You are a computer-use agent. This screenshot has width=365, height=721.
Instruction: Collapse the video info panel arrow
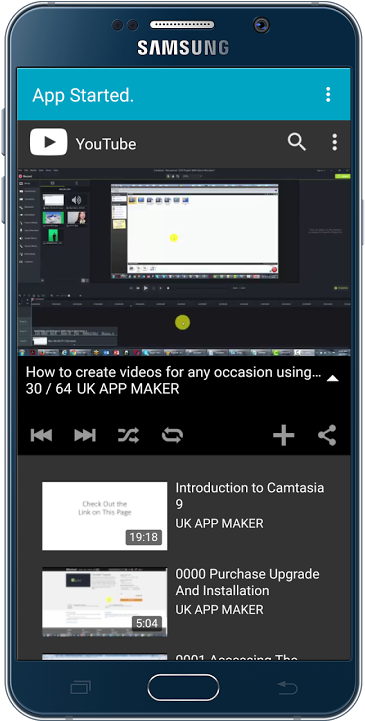[x=332, y=378]
